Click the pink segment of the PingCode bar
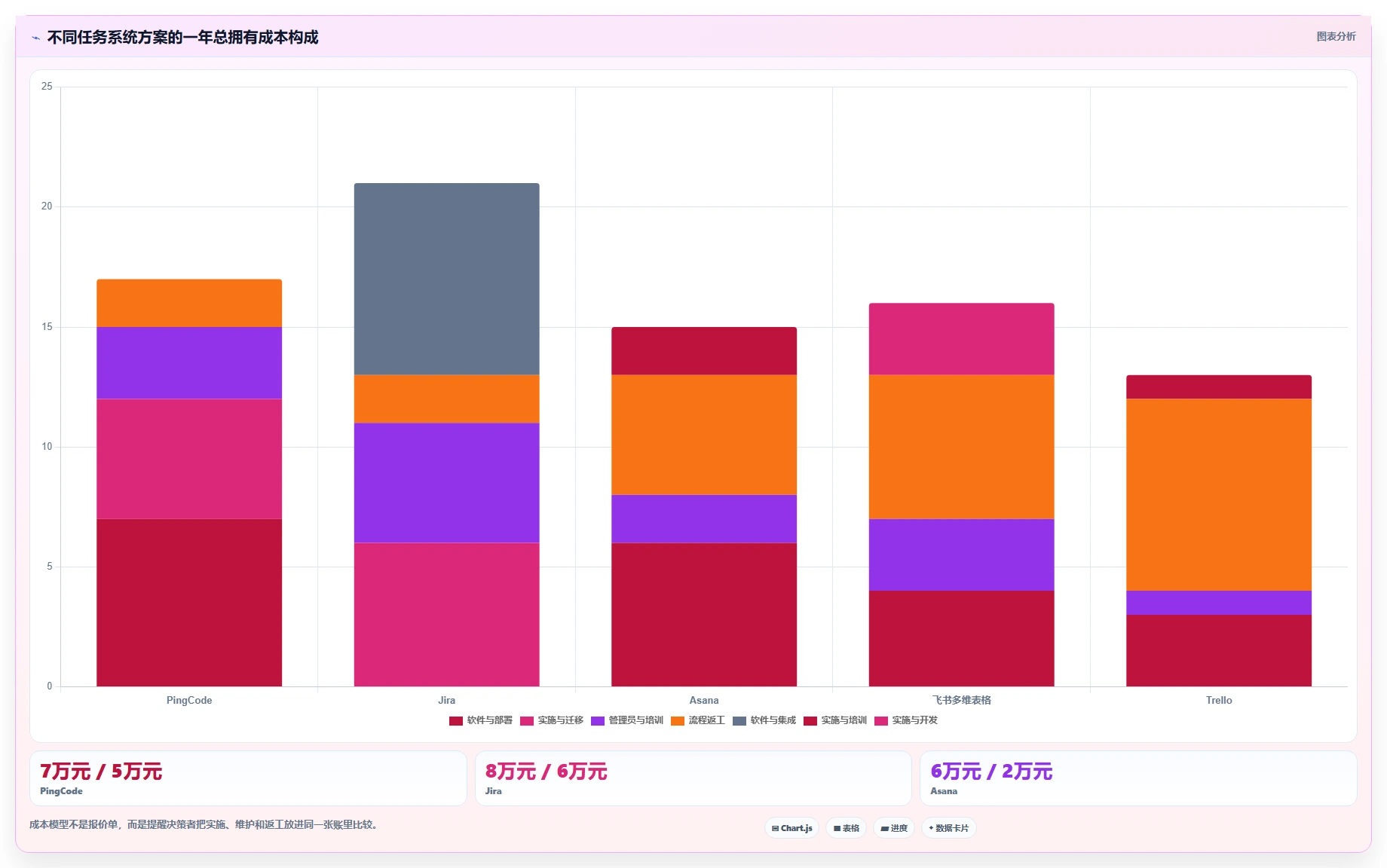 189,459
